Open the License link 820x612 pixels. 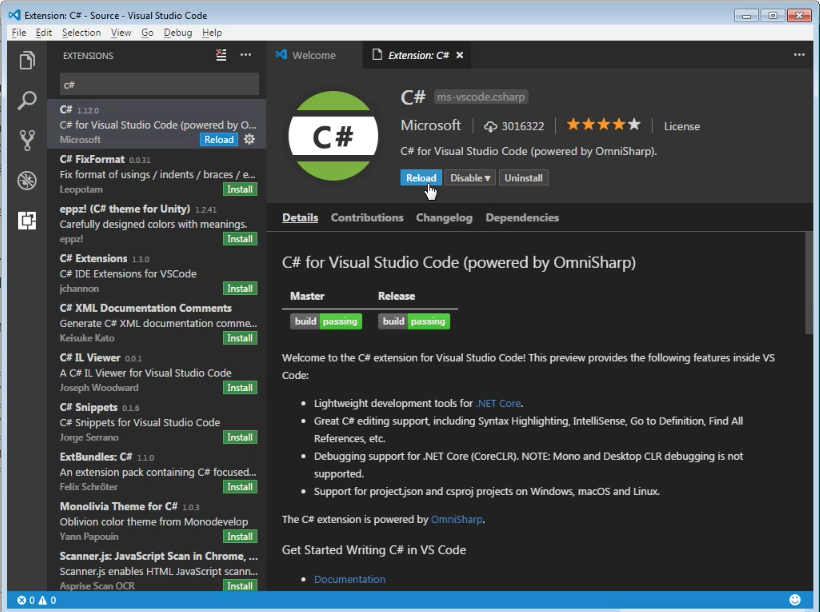click(681, 126)
